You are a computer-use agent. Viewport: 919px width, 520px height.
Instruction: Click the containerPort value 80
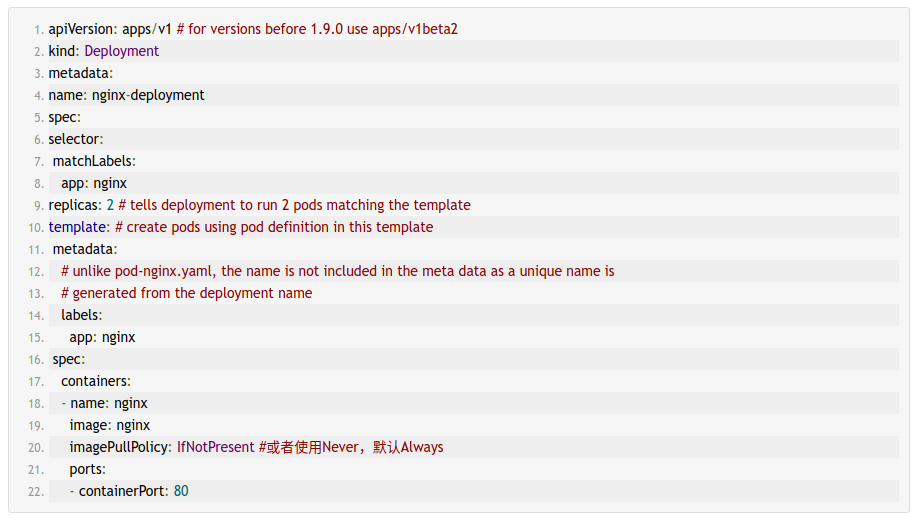point(181,491)
